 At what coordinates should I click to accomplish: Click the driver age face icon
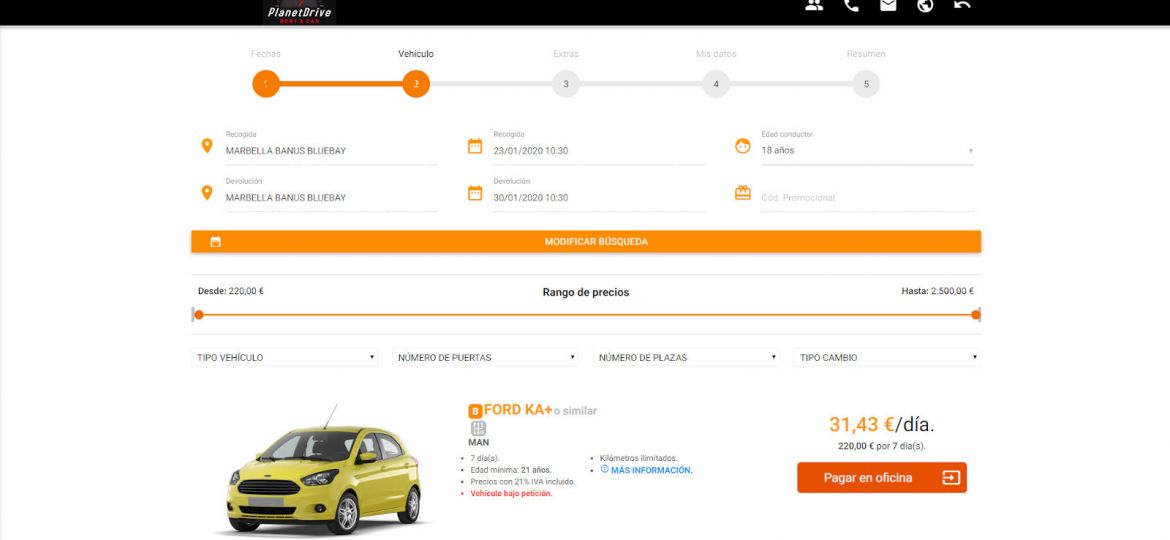pos(742,146)
